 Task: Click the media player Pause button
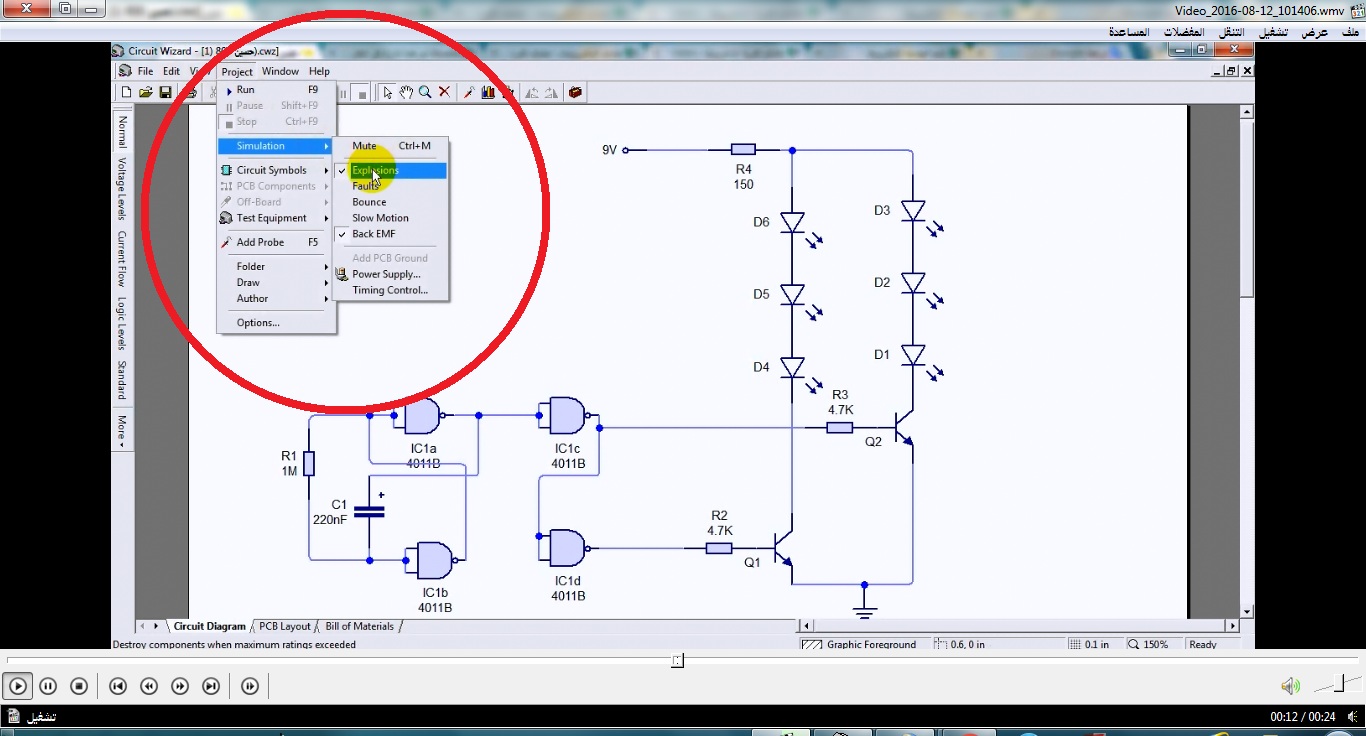(48, 686)
